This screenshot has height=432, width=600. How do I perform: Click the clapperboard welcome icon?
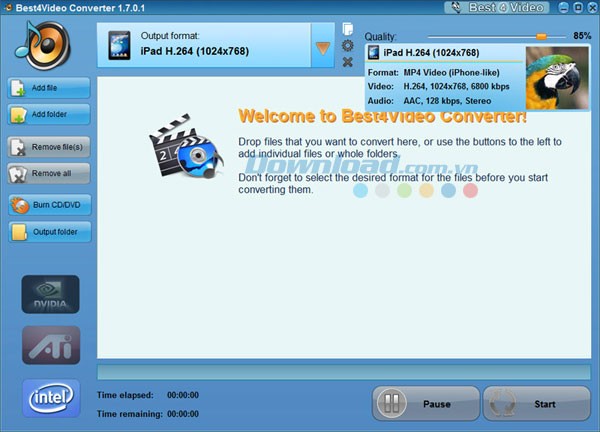tap(186, 146)
